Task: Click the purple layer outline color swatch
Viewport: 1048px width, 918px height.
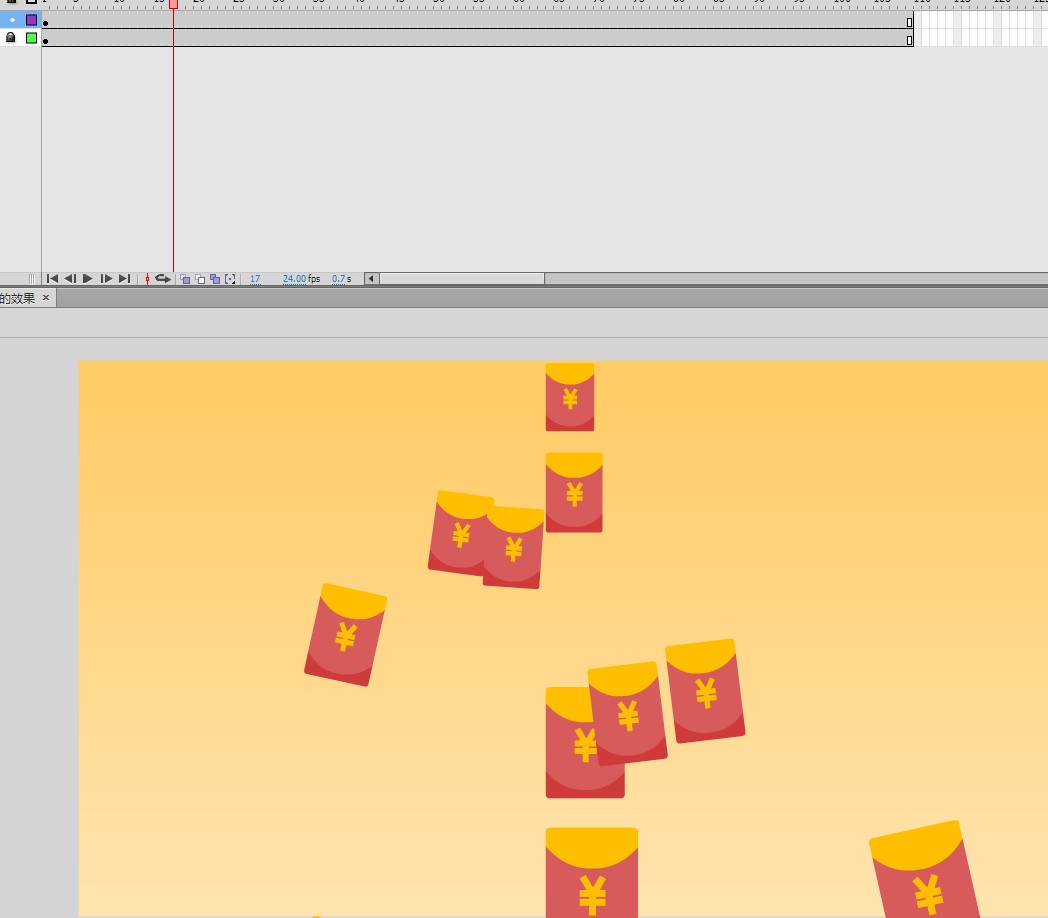Action: pyautogui.click(x=31, y=20)
